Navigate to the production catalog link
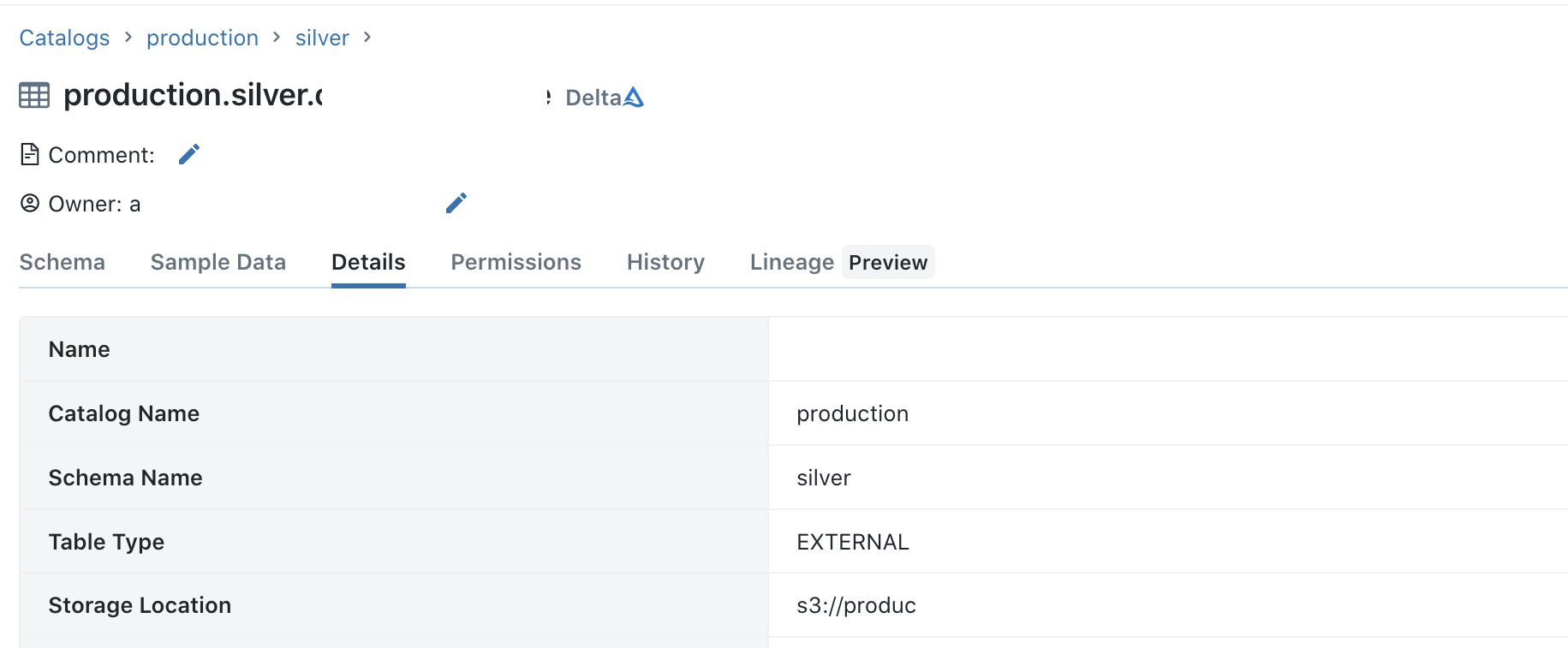 202,38
